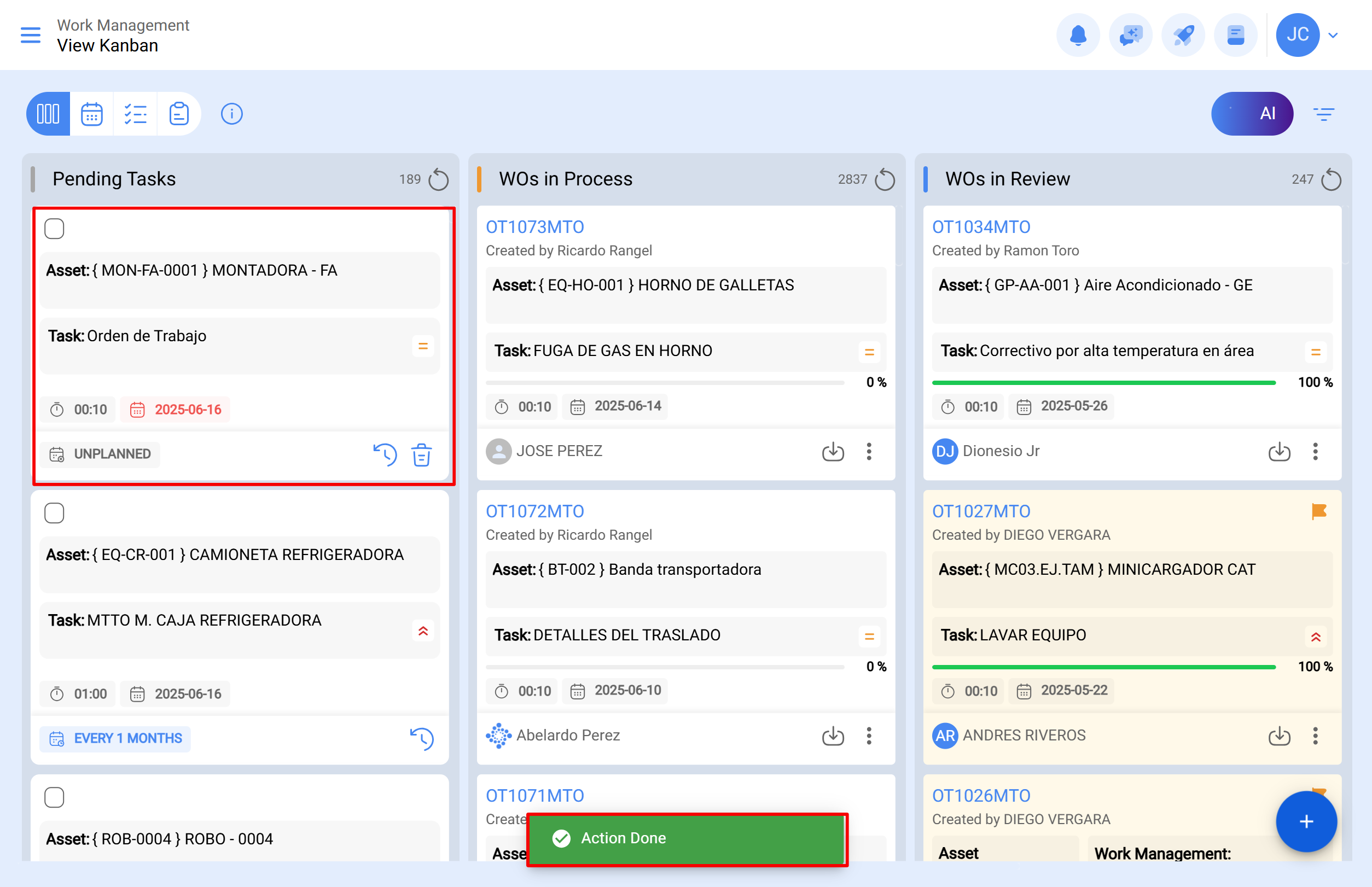Expand the LAVAR EQUIPO task priority chevron
The image size is (1372, 887).
pos(1316,637)
